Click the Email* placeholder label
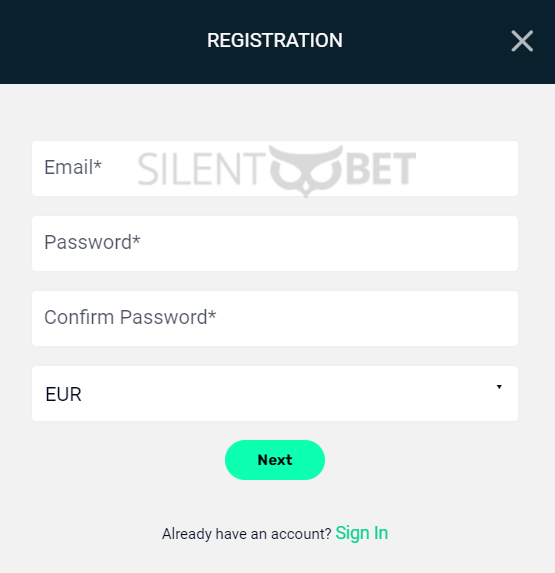The width and height of the screenshot is (555, 573). coord(73,167)
